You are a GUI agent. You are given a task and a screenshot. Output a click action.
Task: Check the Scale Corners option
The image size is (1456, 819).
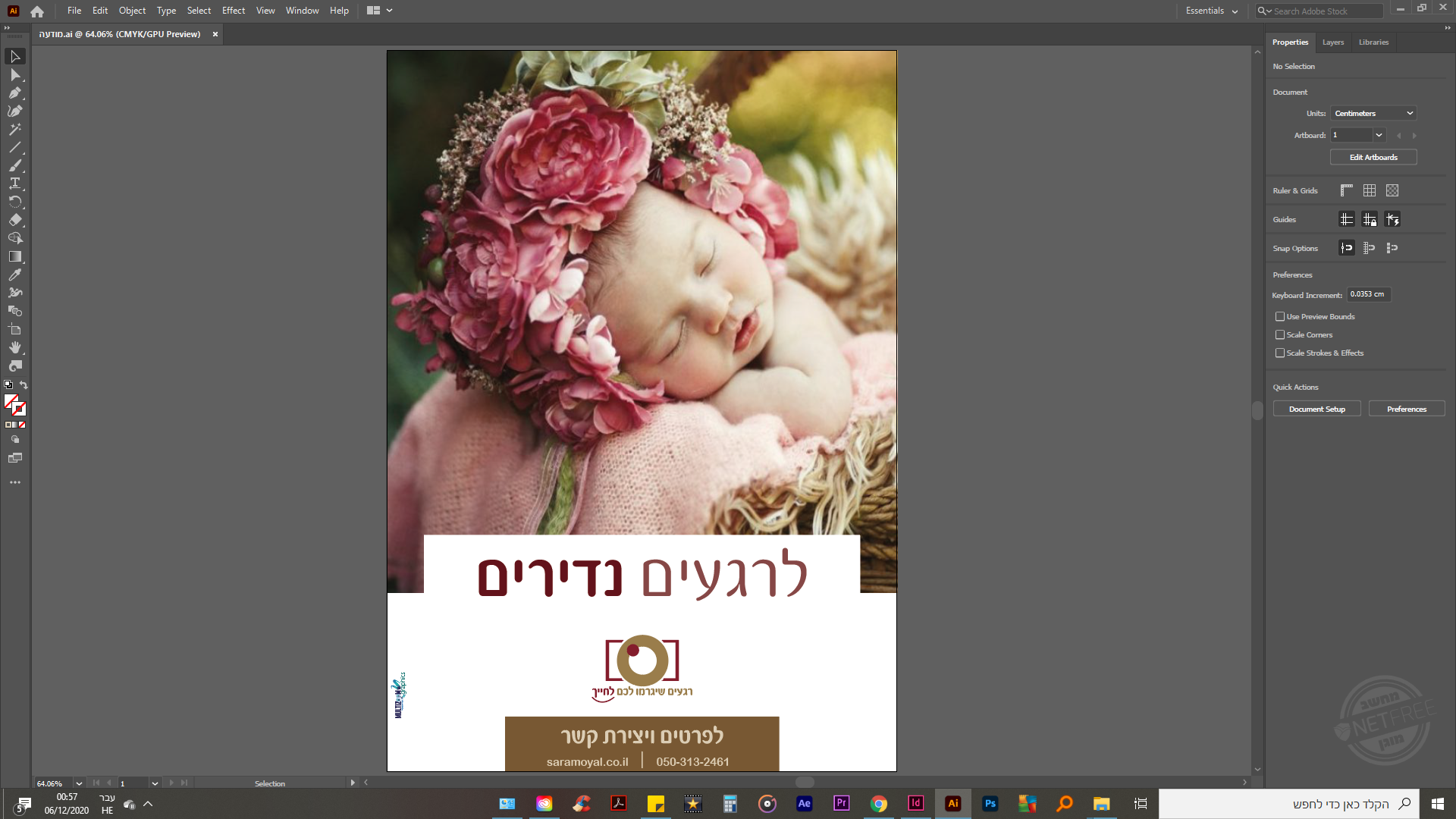click(1280, 334)
